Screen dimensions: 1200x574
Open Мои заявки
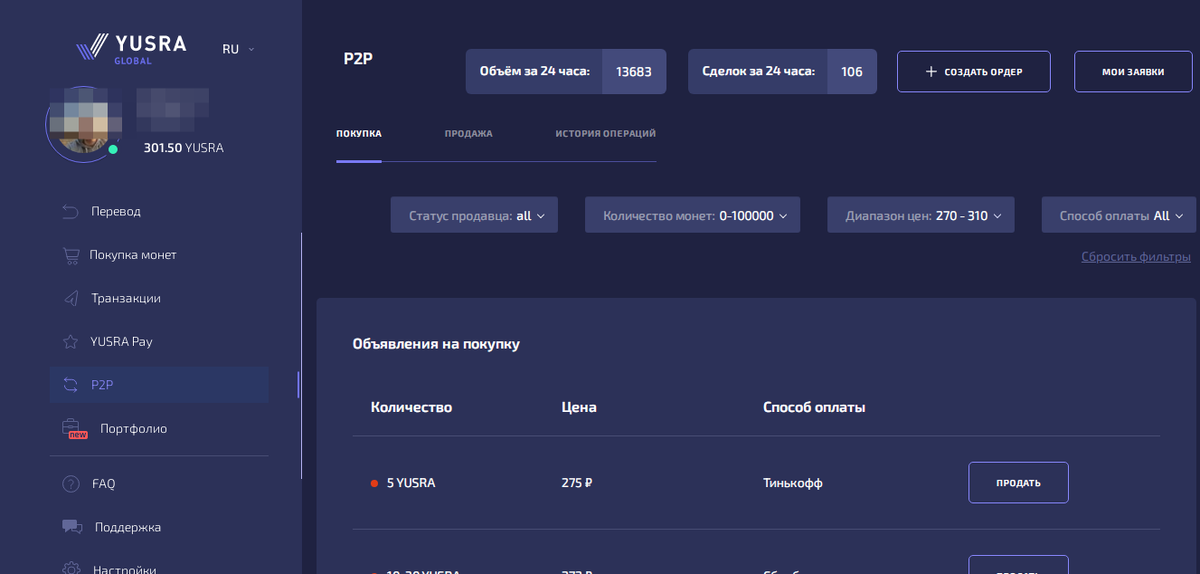[x=1133, y=72]
